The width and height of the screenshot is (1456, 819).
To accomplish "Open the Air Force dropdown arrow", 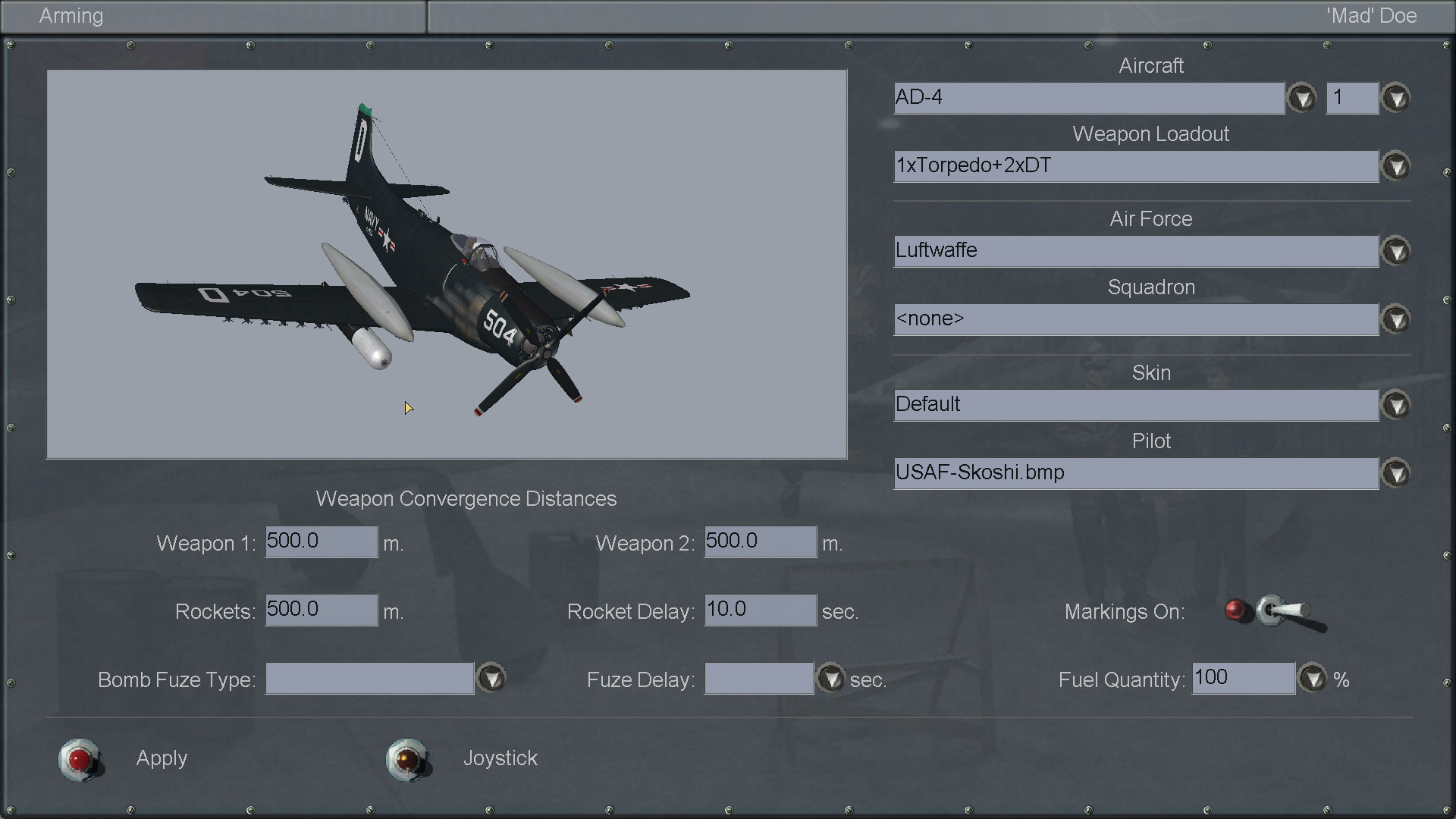I will point(1396,252).
